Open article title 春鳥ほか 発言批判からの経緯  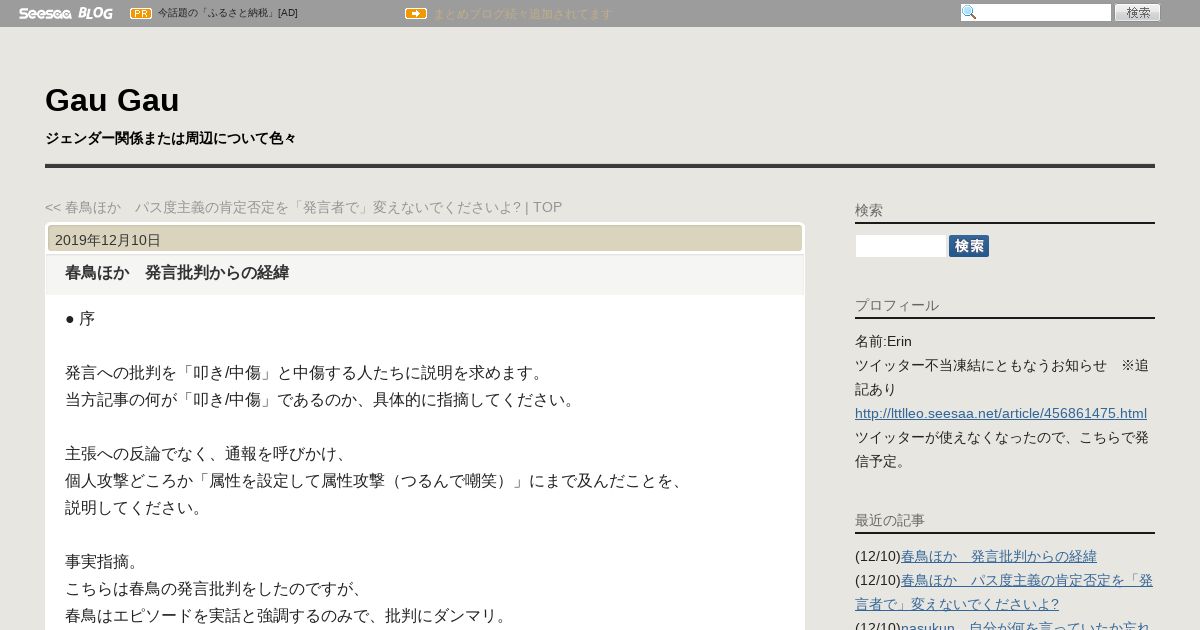pos(177,272)
